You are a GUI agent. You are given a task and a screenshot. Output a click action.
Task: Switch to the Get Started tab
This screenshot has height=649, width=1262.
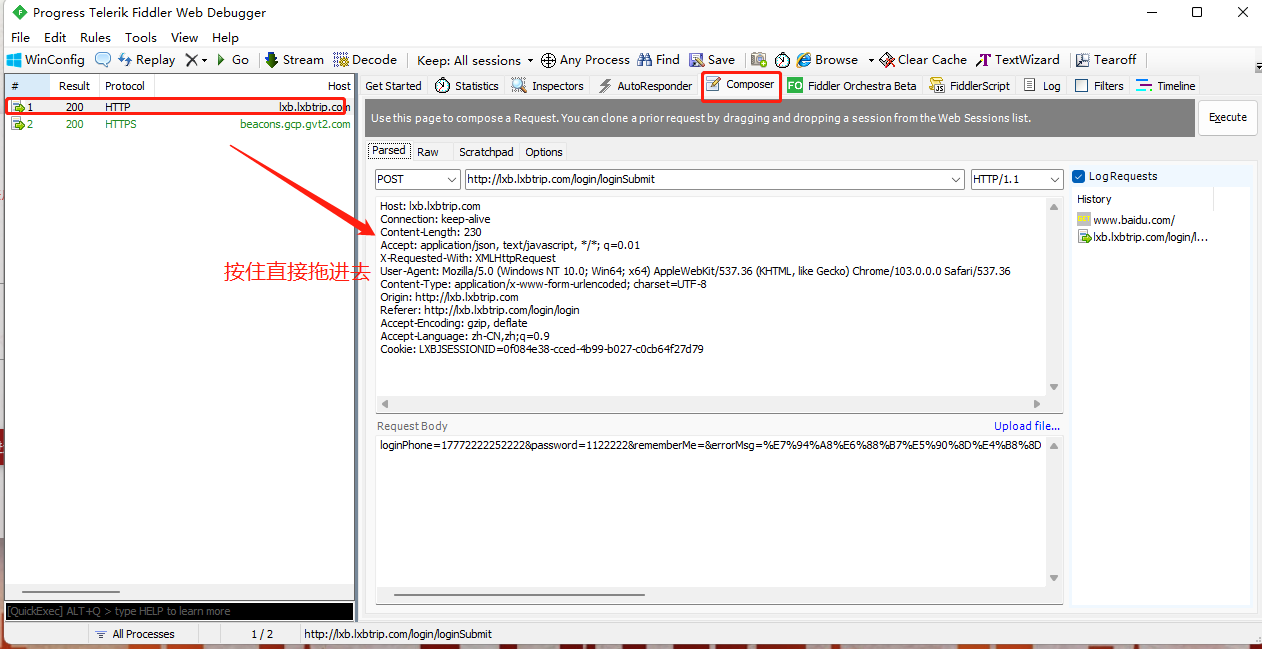point(393,86)
